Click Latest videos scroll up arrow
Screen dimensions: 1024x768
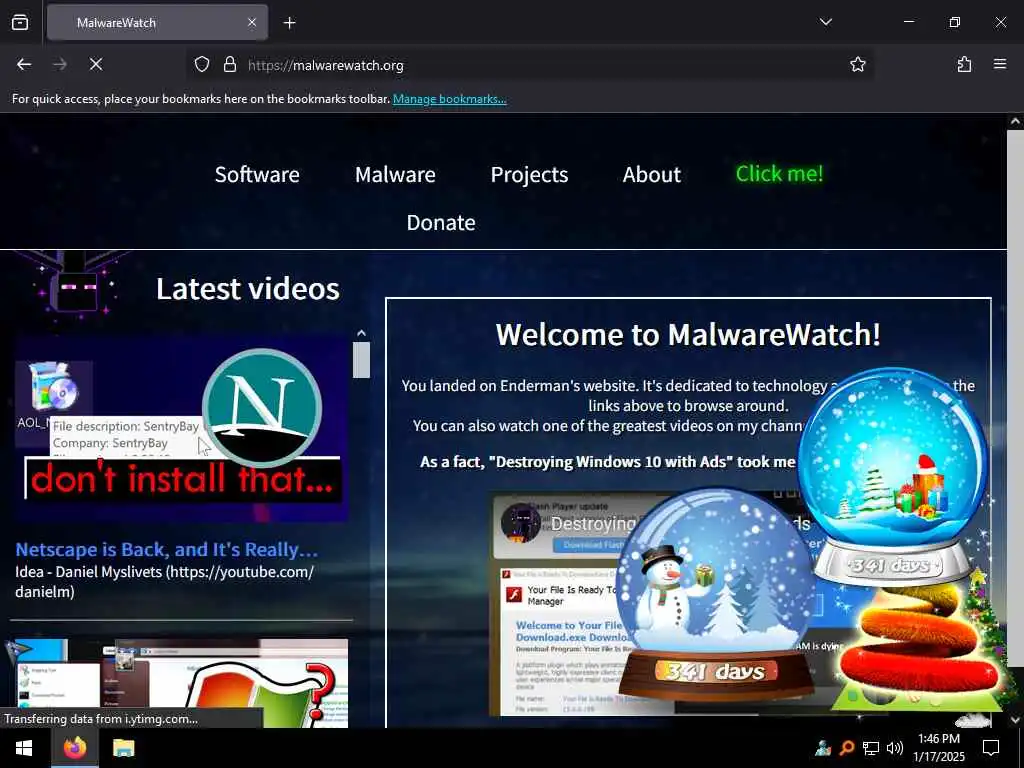click(x=361, y=333)
